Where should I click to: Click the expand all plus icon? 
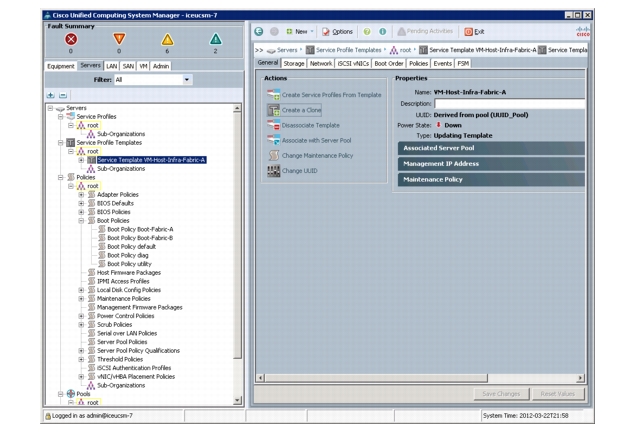tap(51, 95)
